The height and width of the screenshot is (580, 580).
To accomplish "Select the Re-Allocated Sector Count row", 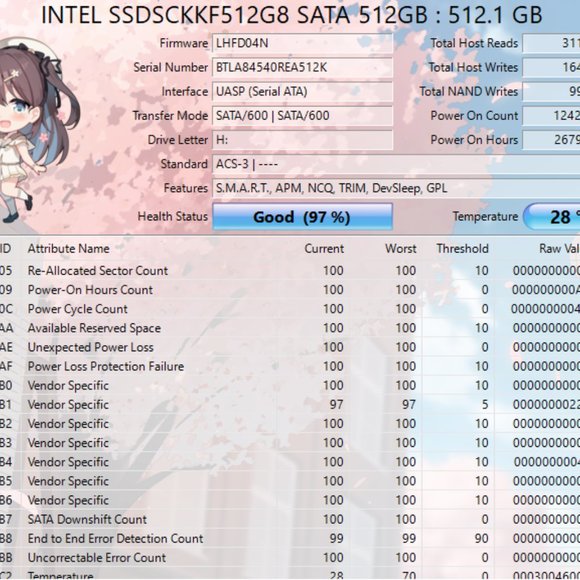I will pos(290,271).
